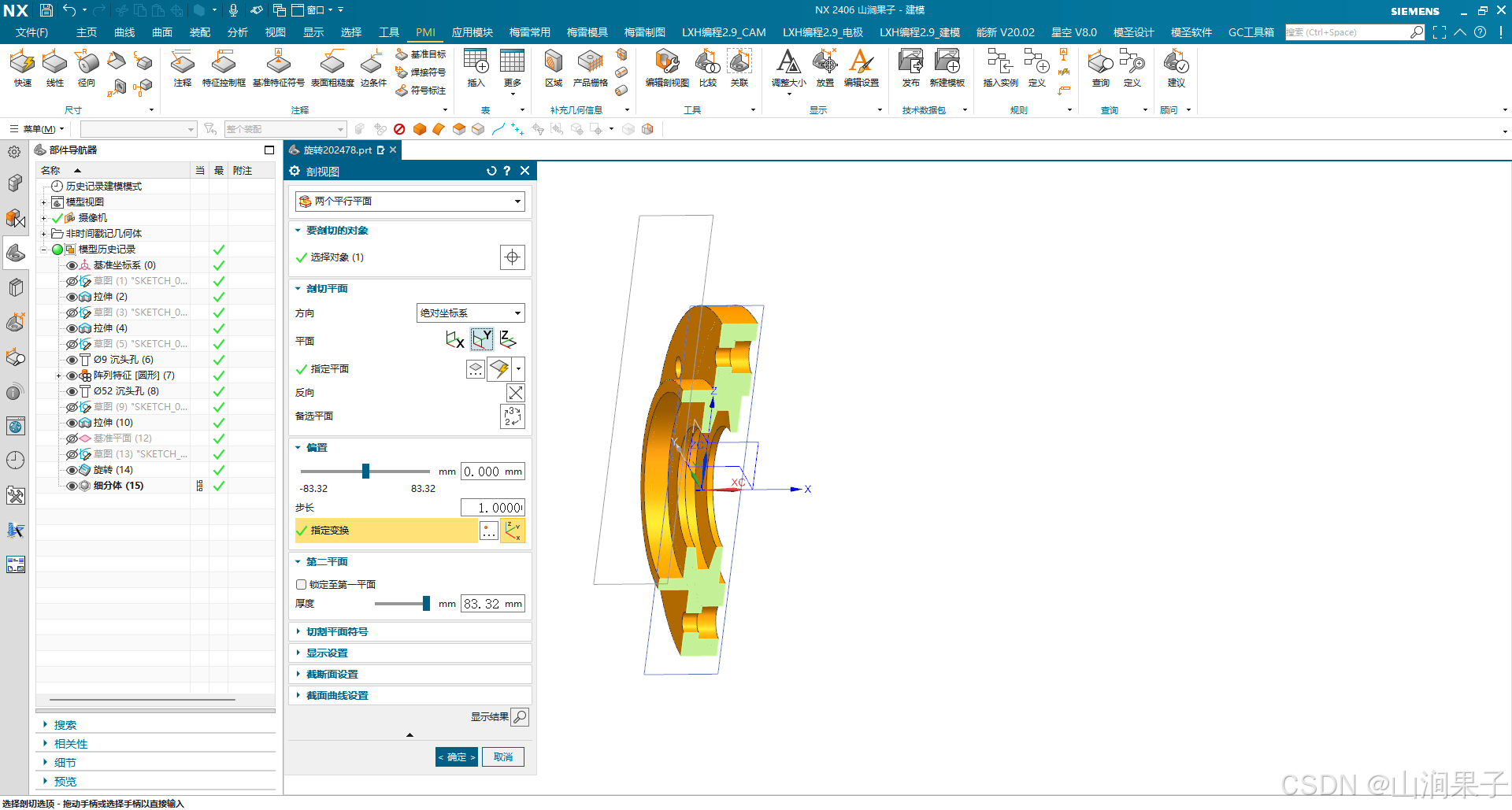Screen dimensions: 1512x810
Task: Toggle visibility of 基准坐标系 (0)
Action: [x=72, y=265]
